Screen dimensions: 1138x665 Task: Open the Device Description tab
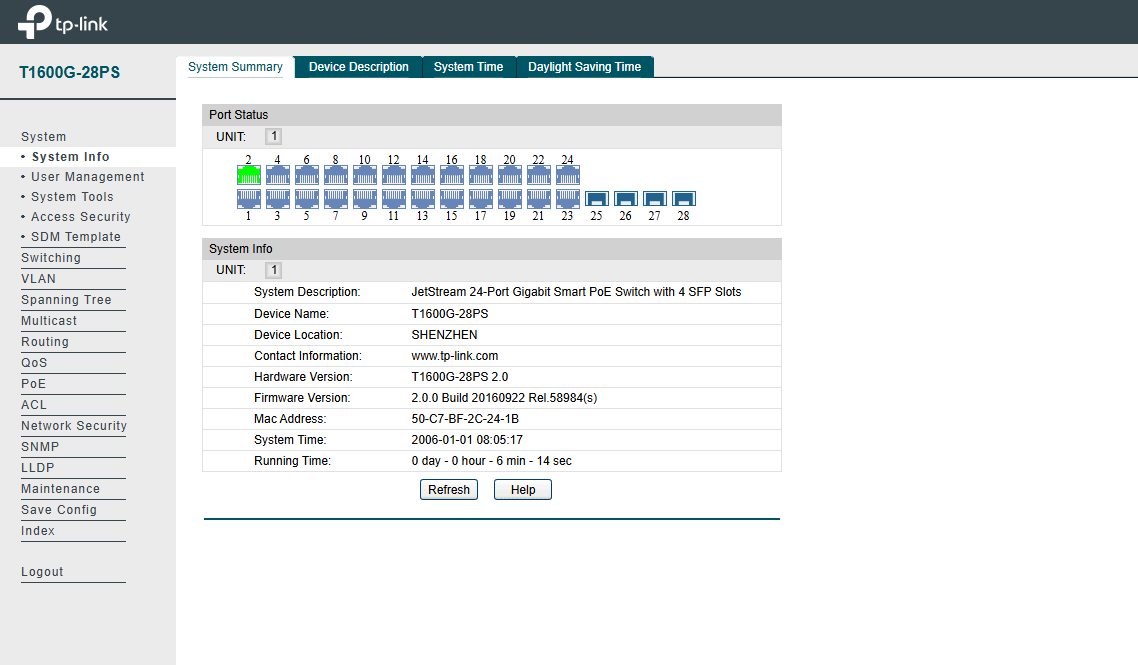tap(358, 67)
